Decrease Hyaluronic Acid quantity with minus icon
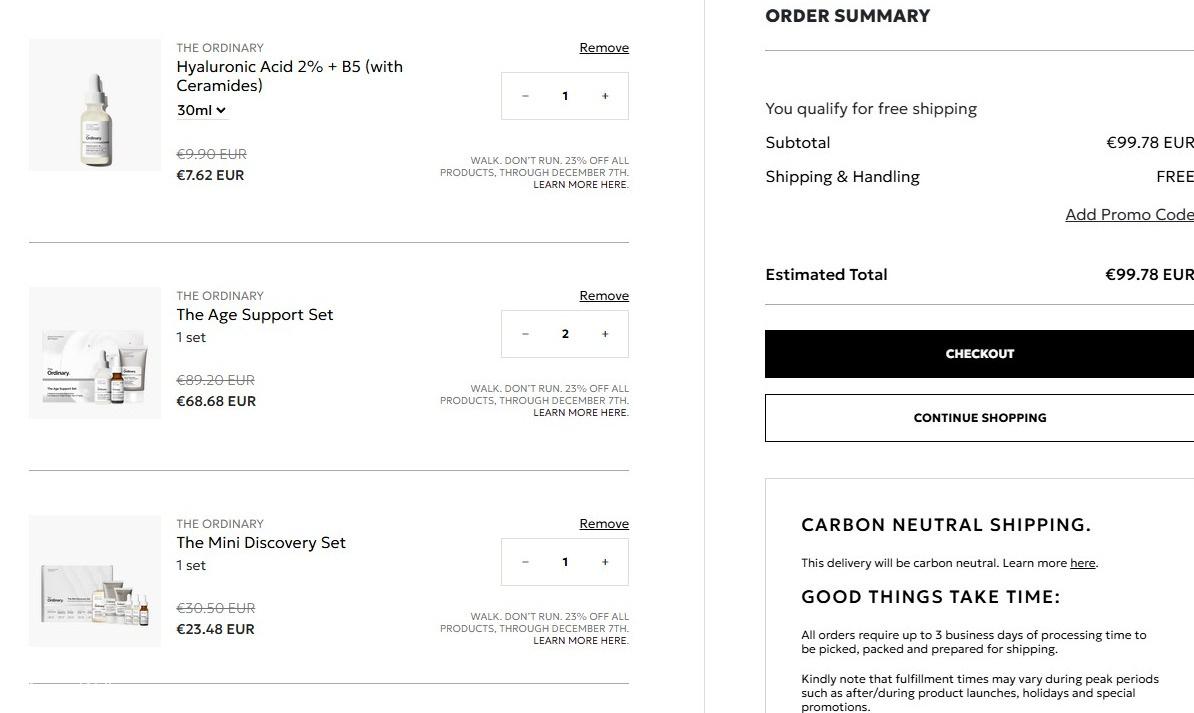This screenshot has width=1194, height=713. coord(525,96)
